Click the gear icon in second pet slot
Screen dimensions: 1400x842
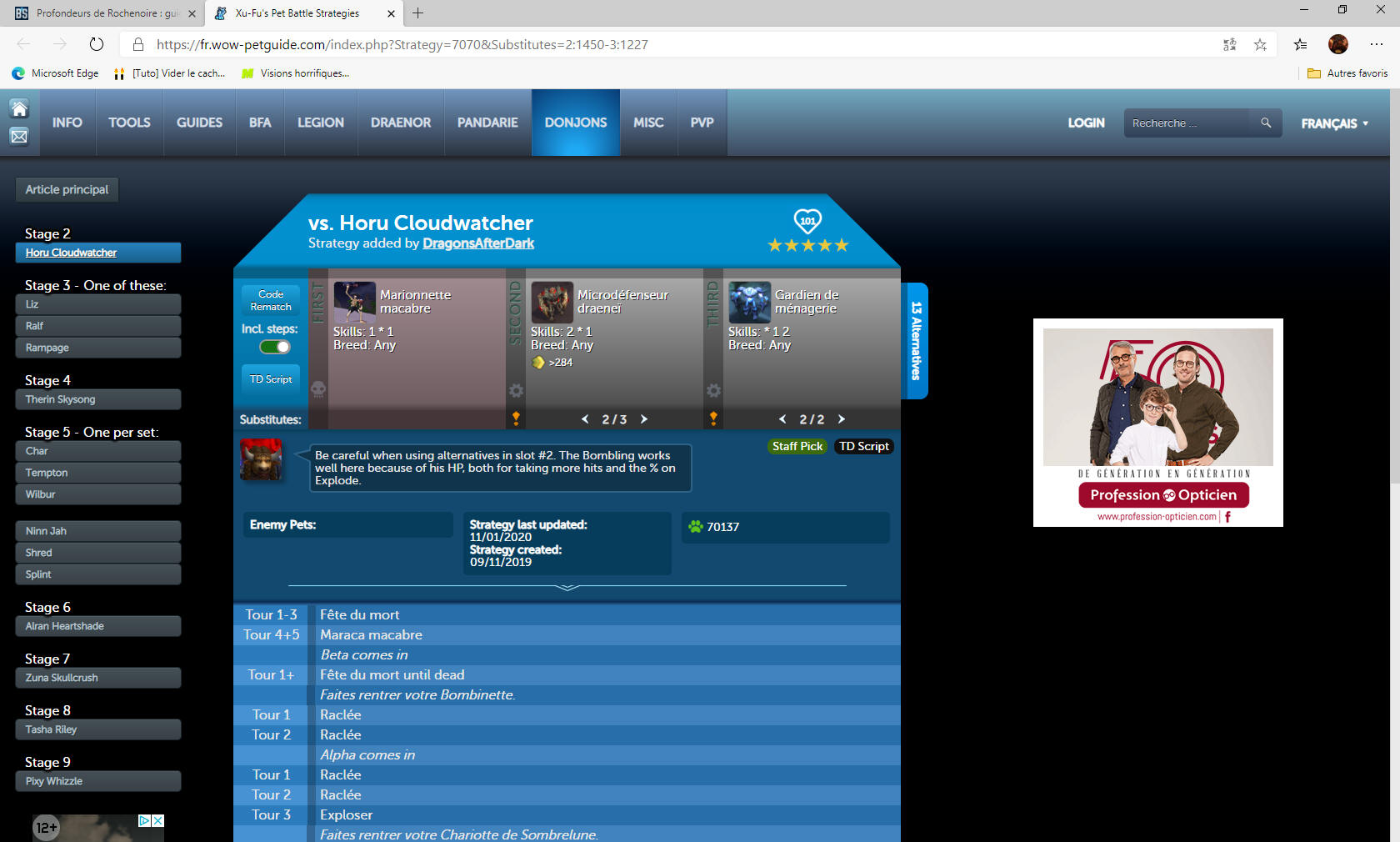coord(516,390)
